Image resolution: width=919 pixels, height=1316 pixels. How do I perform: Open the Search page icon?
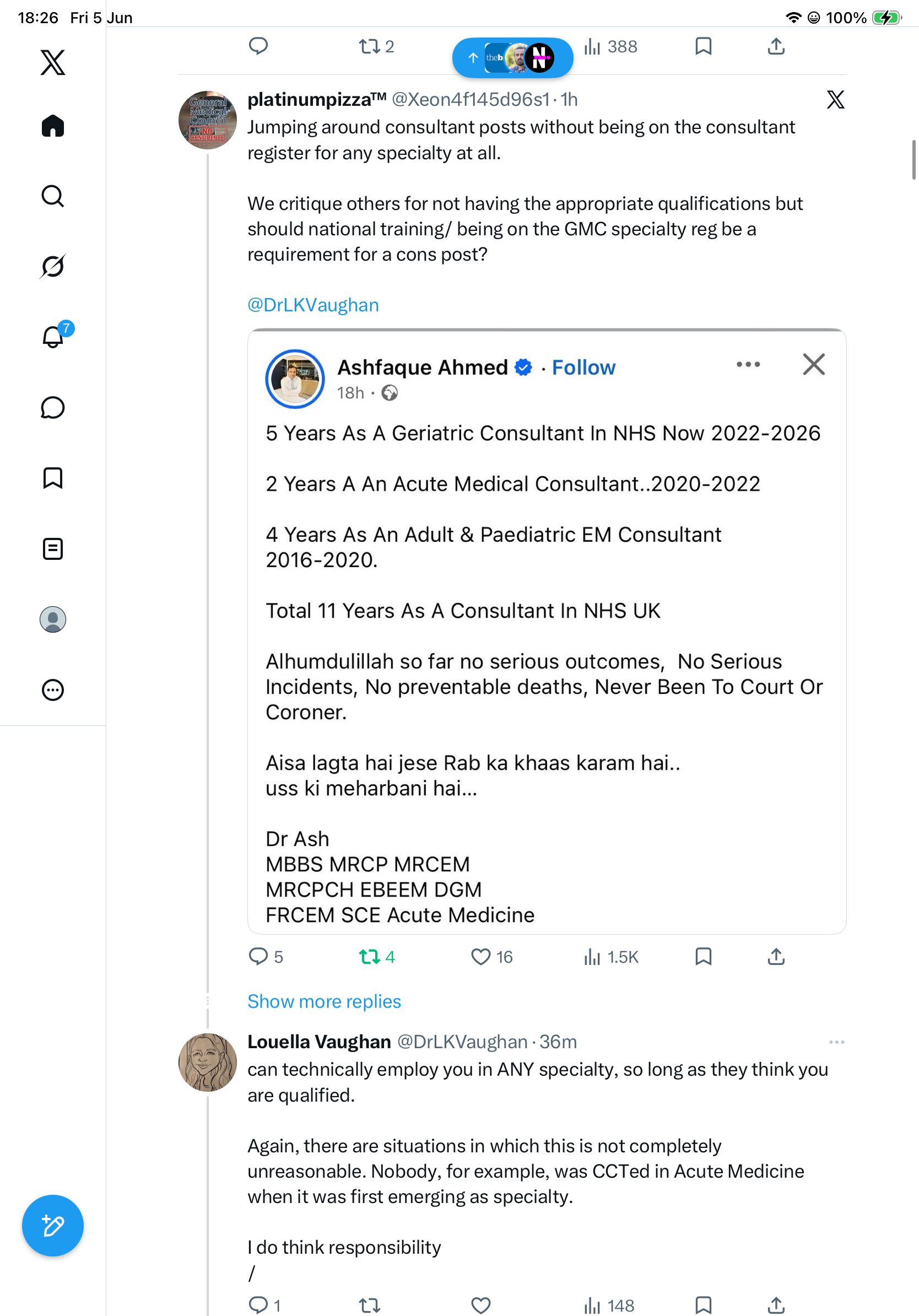(x=53, y=196)
